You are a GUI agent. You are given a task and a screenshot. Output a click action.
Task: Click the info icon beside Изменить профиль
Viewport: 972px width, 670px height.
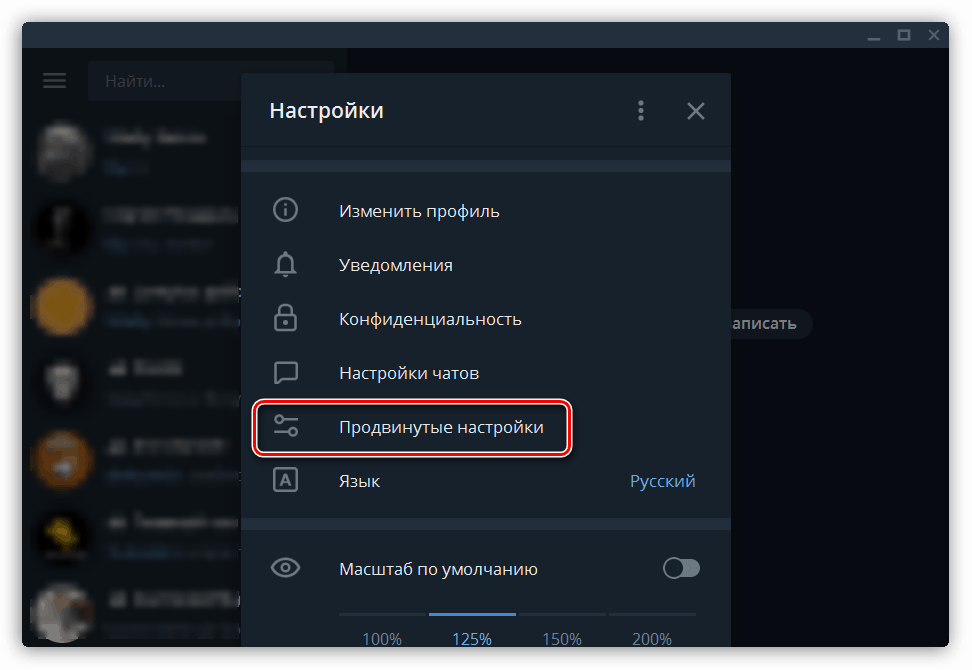pyautogui.click(x=286, y=210)
